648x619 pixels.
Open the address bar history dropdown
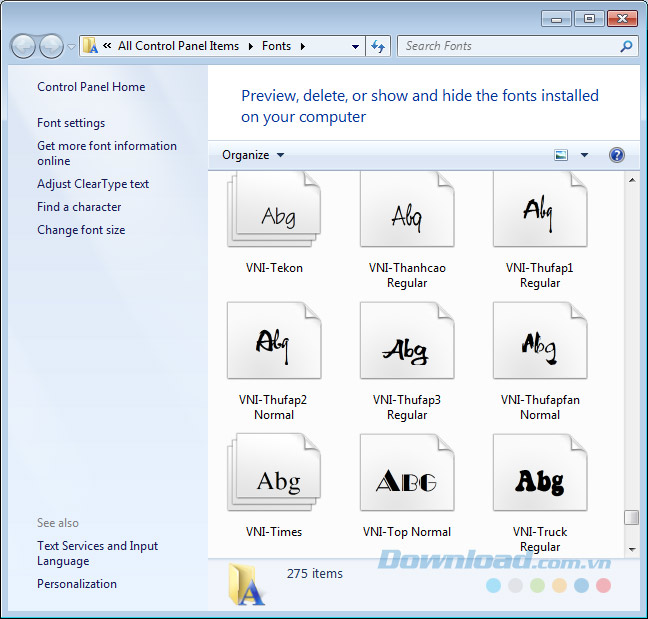355,46
